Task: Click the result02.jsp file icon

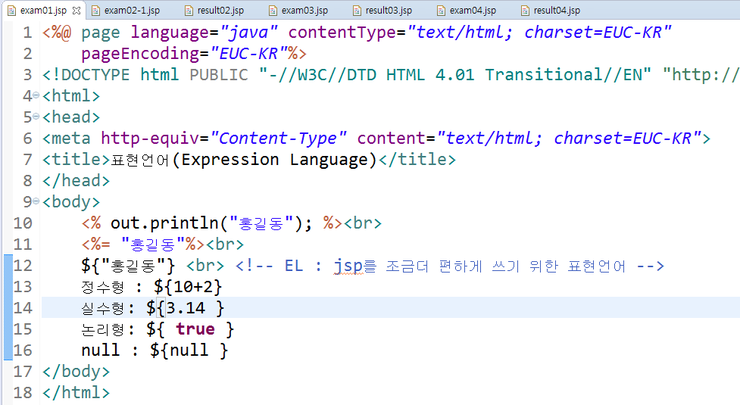Action: point(189,10)
